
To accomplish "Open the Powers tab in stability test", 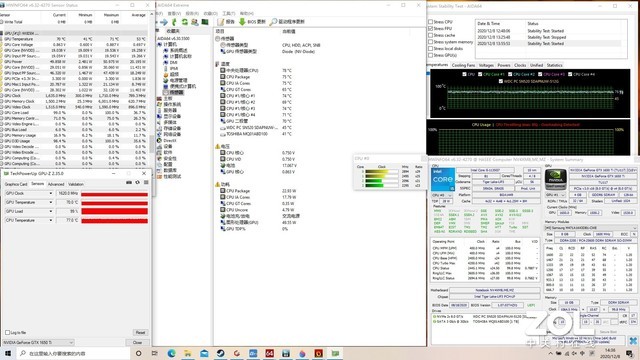I will point(504,65).
